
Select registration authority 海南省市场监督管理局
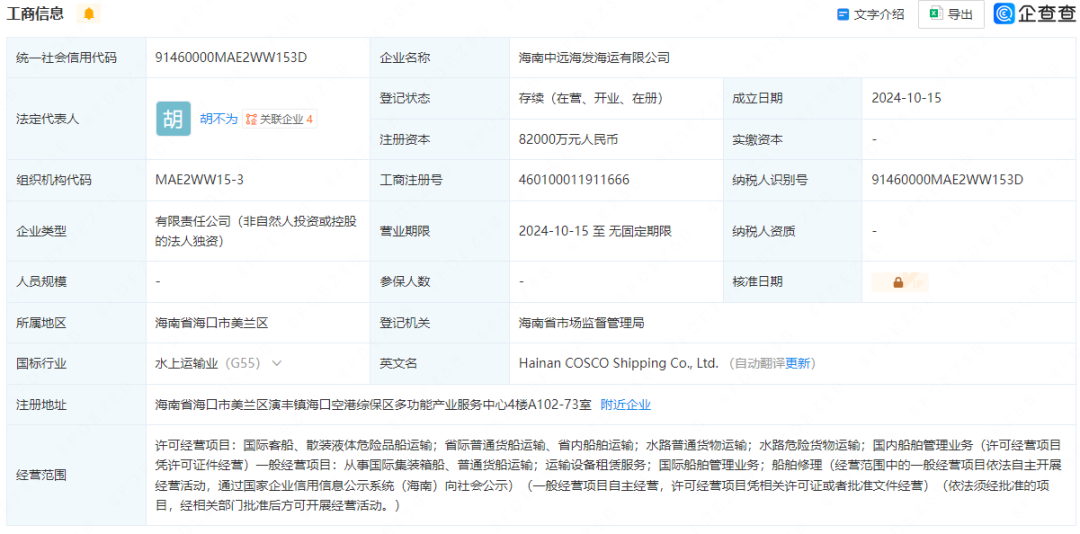[x=581, y=322]
